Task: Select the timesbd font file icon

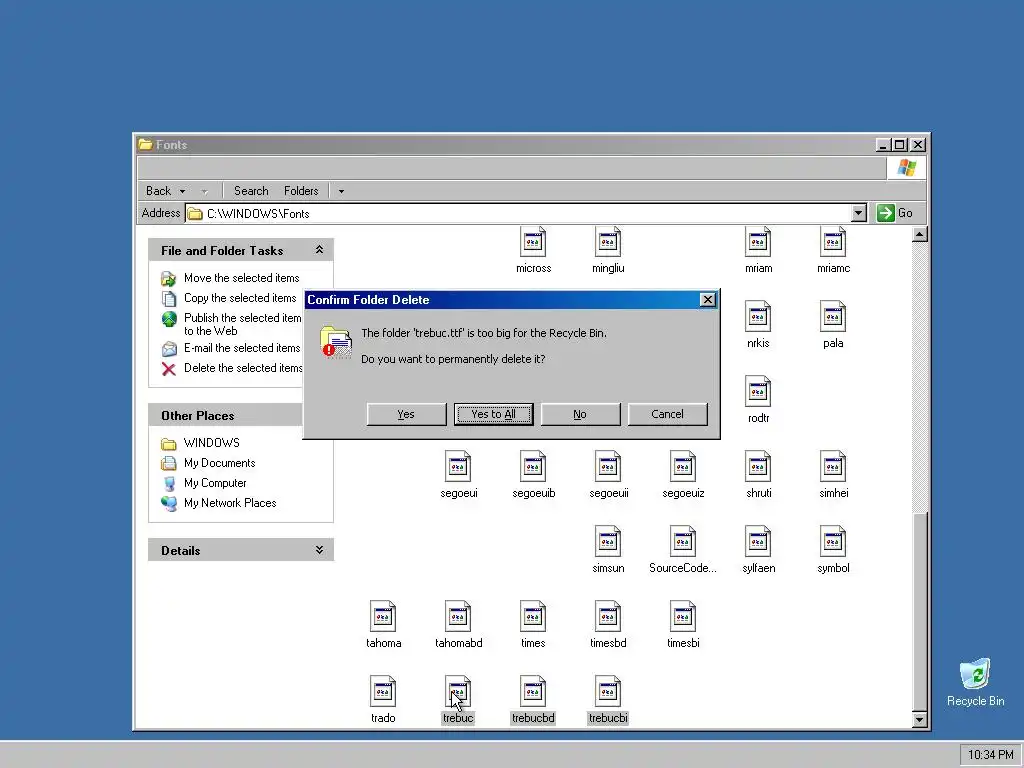Action: point(608,617)
